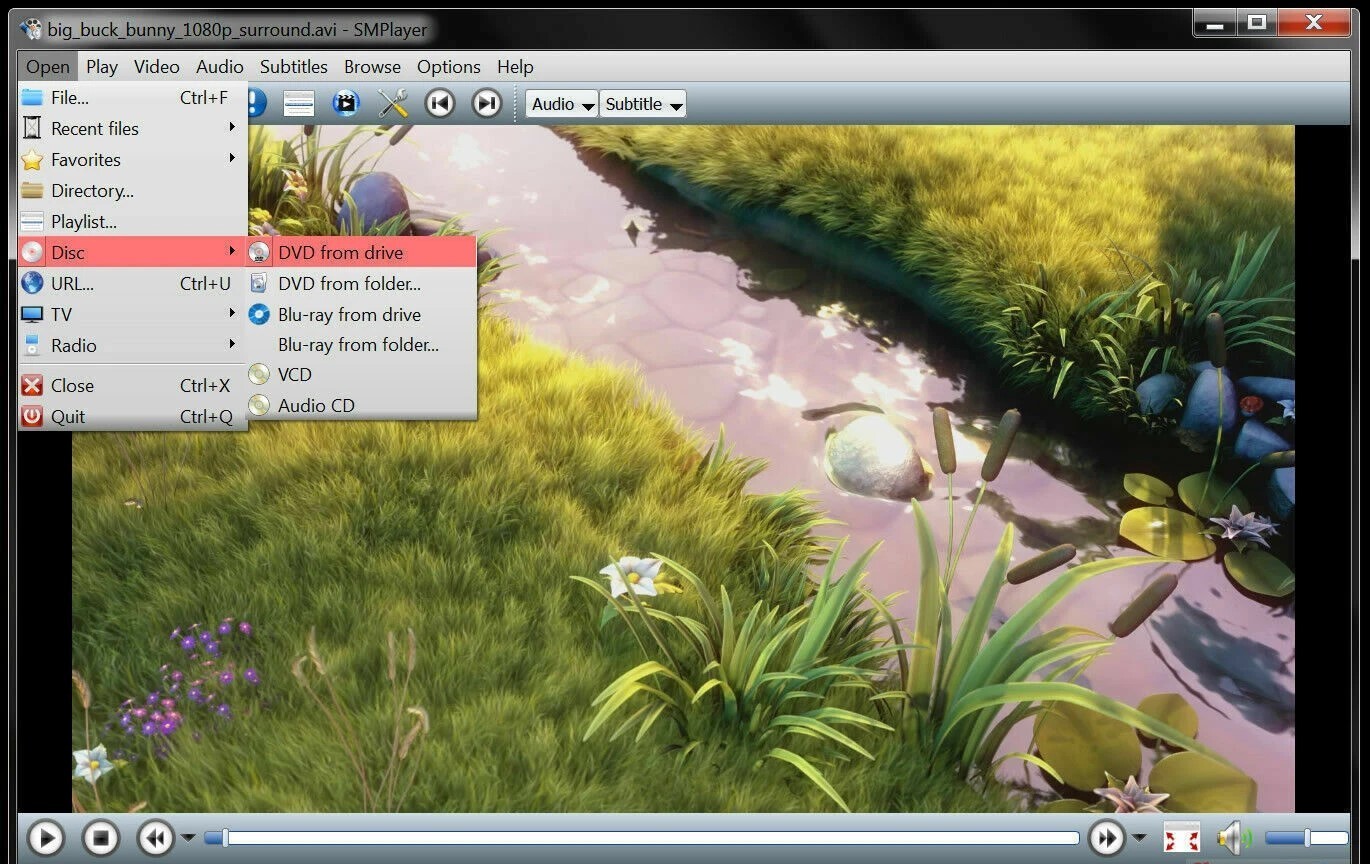Click the Stop button
Image resolution: width=1370 pixels, height=864 pixels.
click(100, 838)
